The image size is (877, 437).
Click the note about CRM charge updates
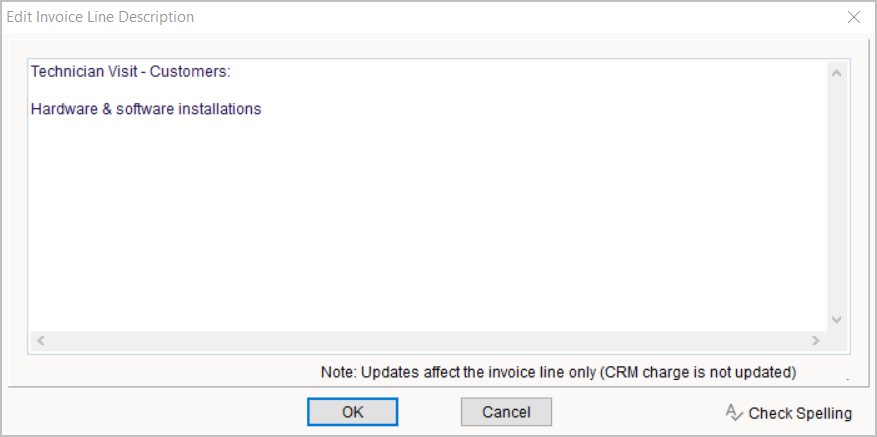tap(558, 372)
